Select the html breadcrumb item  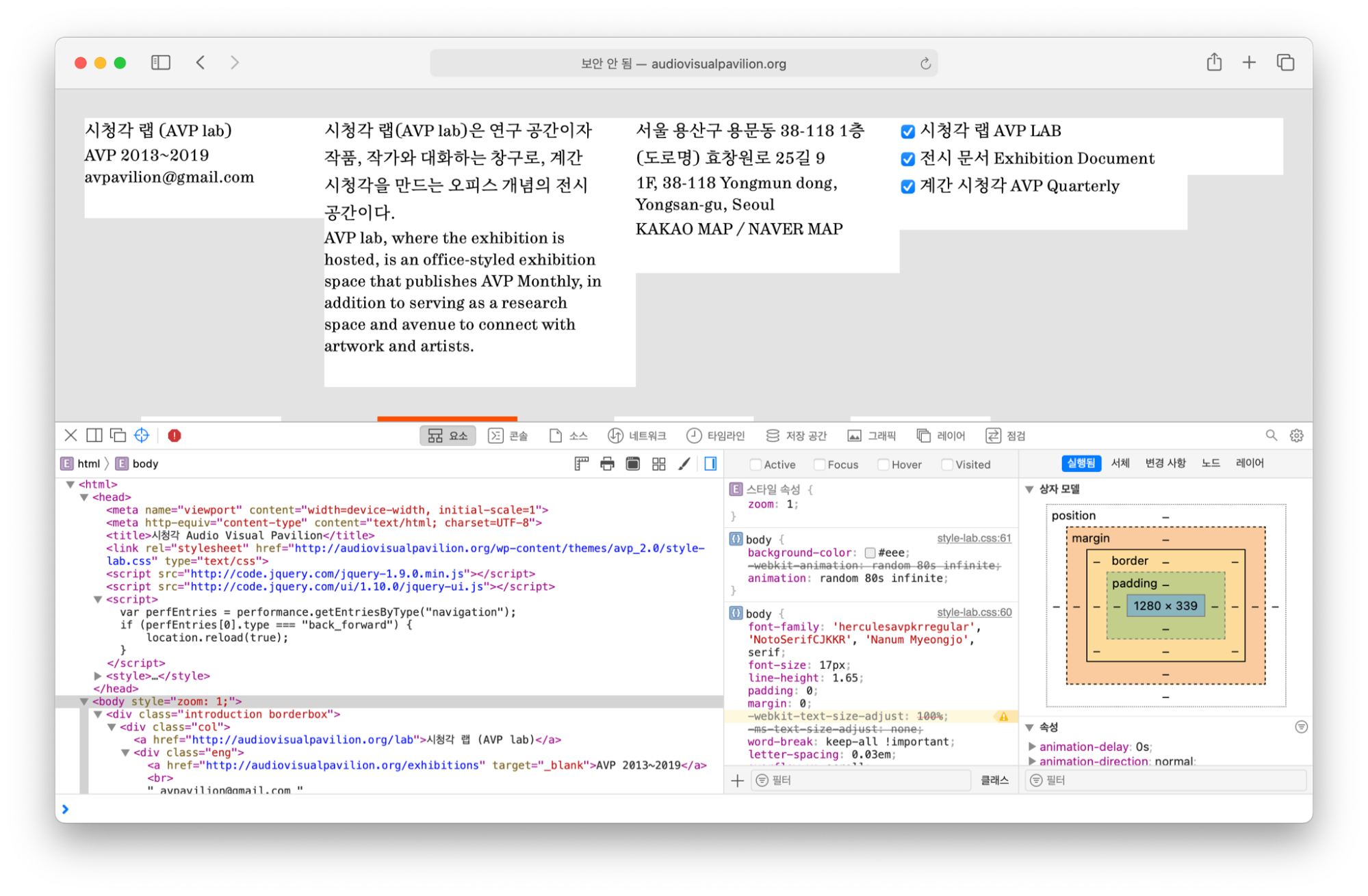click(81, 464)
